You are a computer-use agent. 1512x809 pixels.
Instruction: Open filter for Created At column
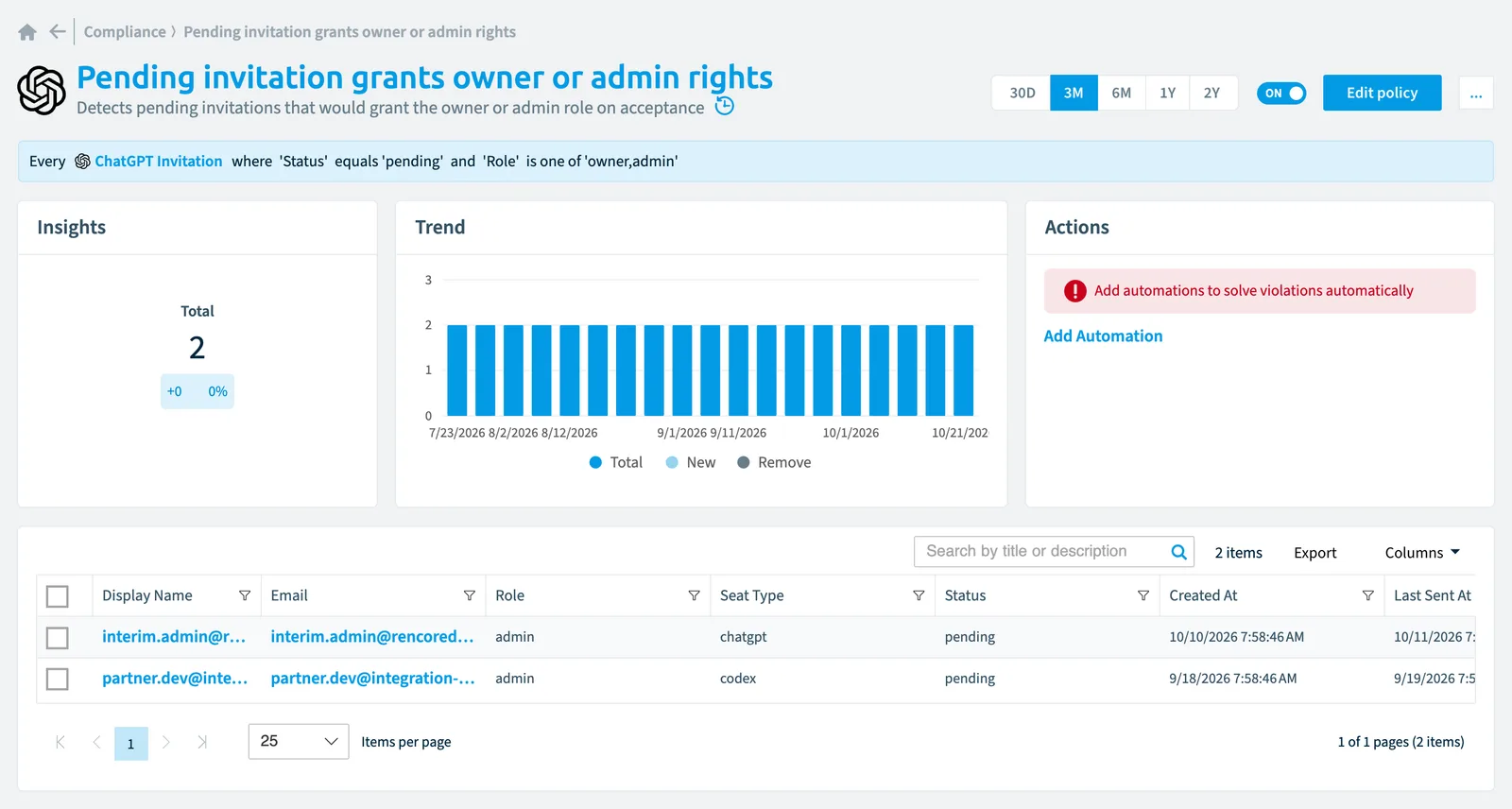pyautogui.click(x=1368, y=595)
